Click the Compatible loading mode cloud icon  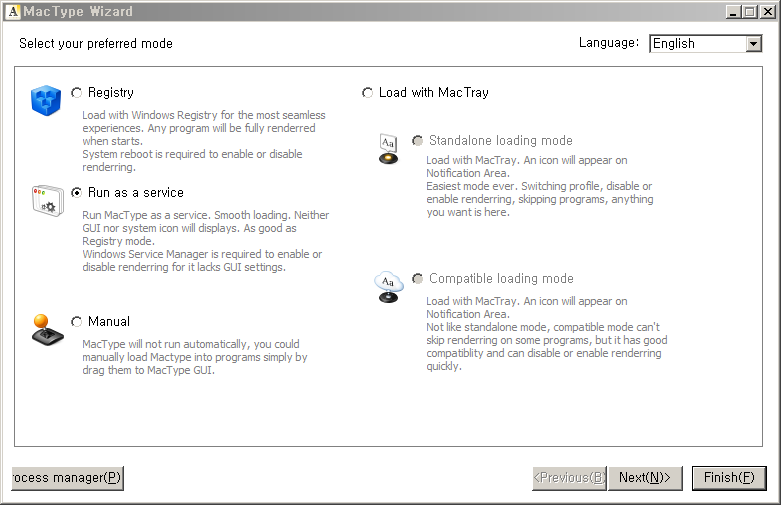pos(388,287)
